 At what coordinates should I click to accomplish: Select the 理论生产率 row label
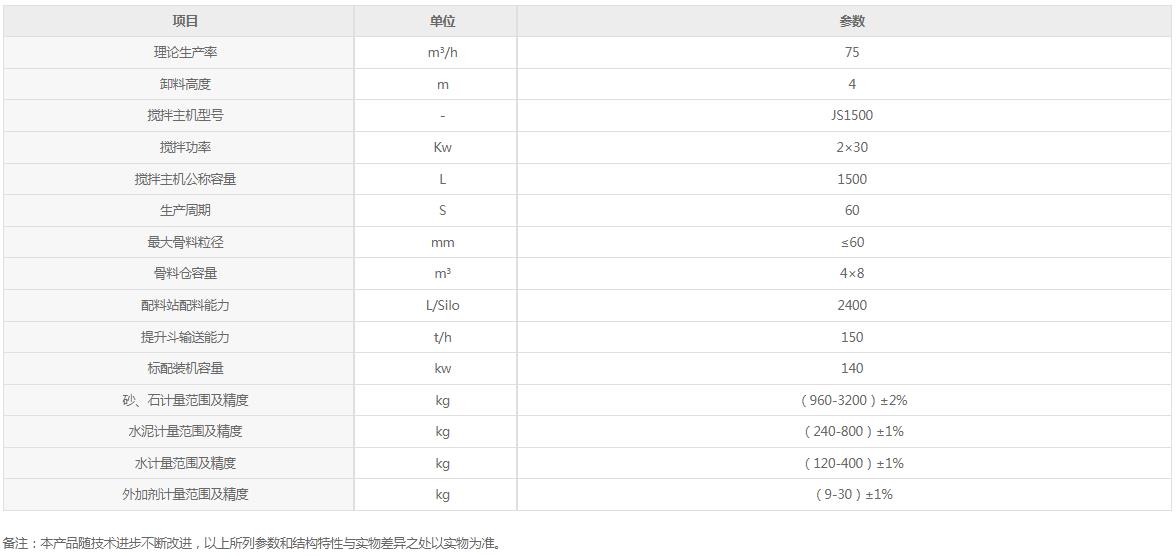click(x=178, y=53)
